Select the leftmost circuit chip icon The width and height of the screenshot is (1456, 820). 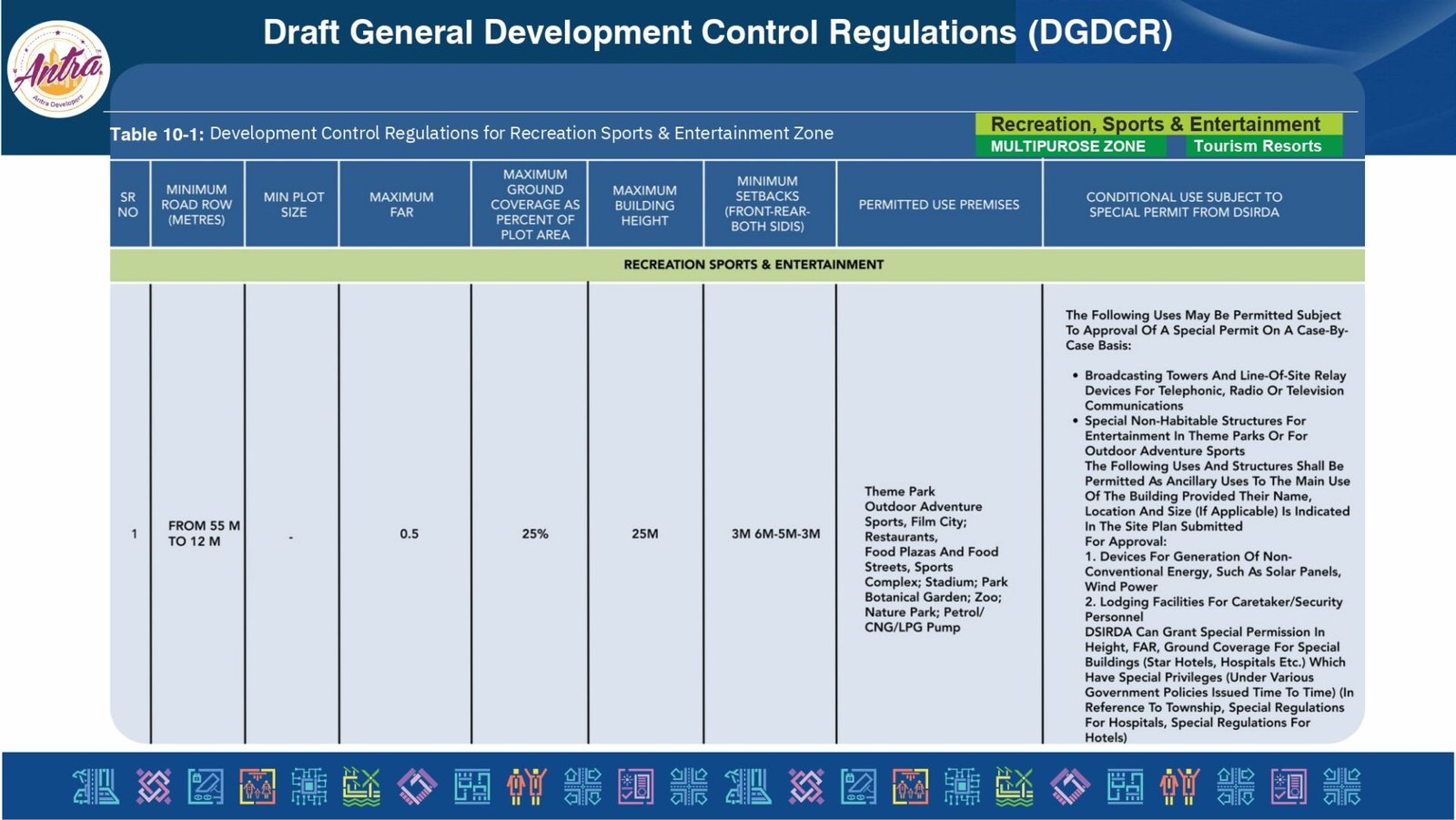tap(309, 786)
